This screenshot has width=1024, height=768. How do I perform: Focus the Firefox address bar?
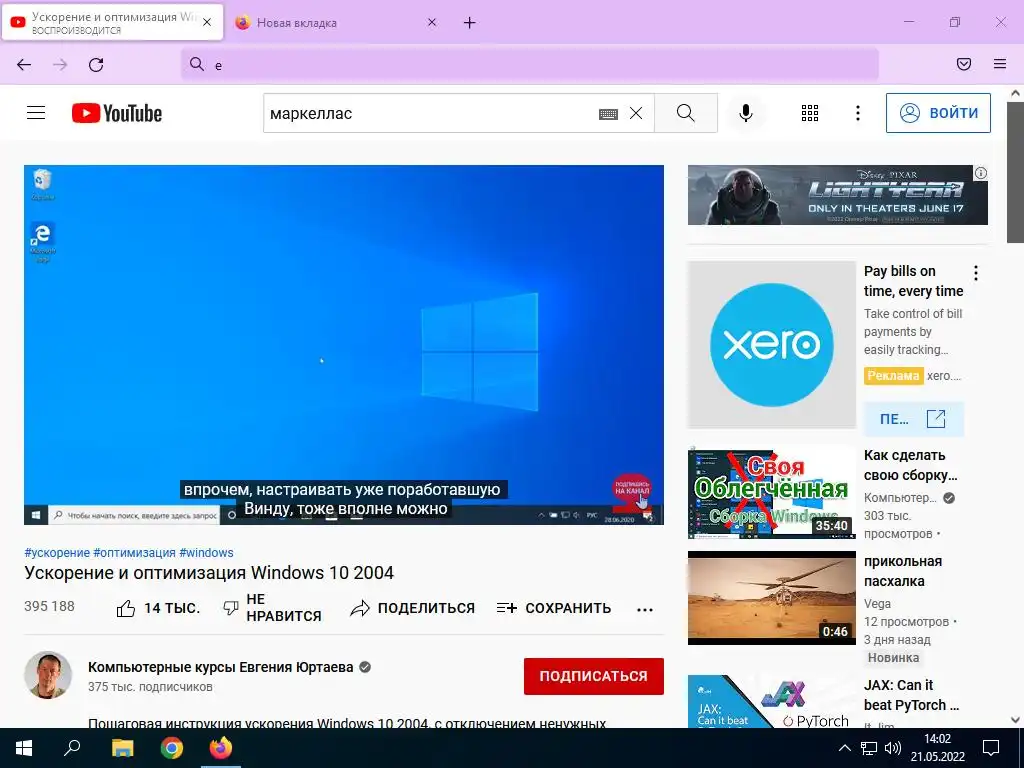click(x=530, y=64)
